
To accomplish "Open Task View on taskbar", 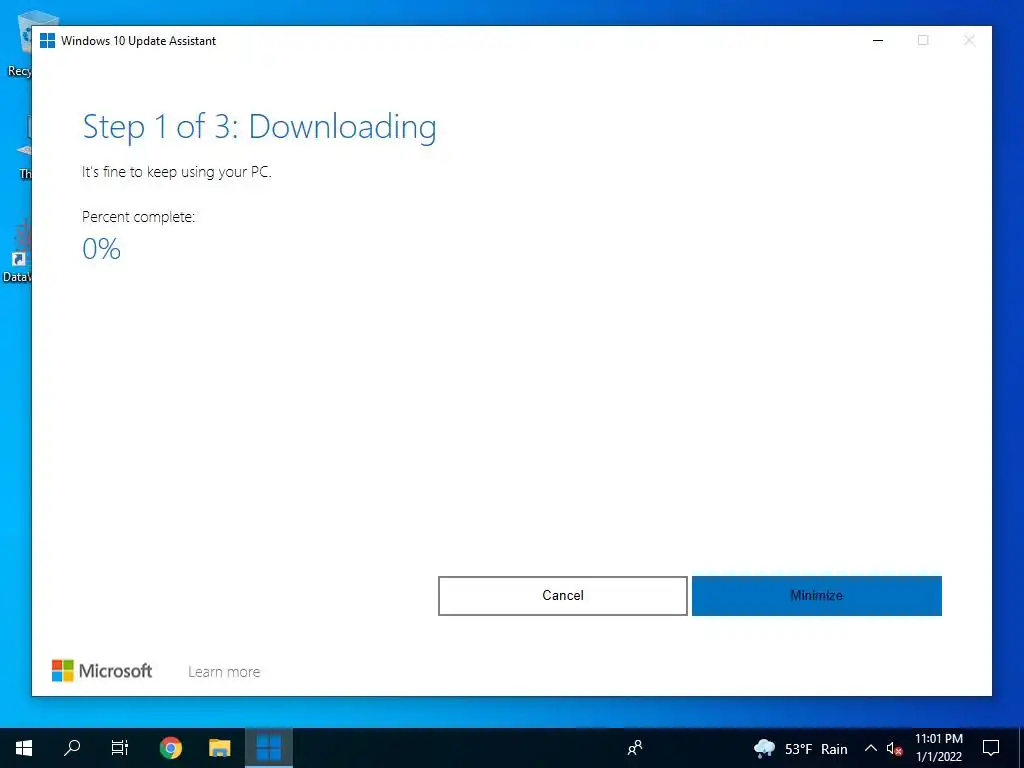I will click(x=120, y=748).
